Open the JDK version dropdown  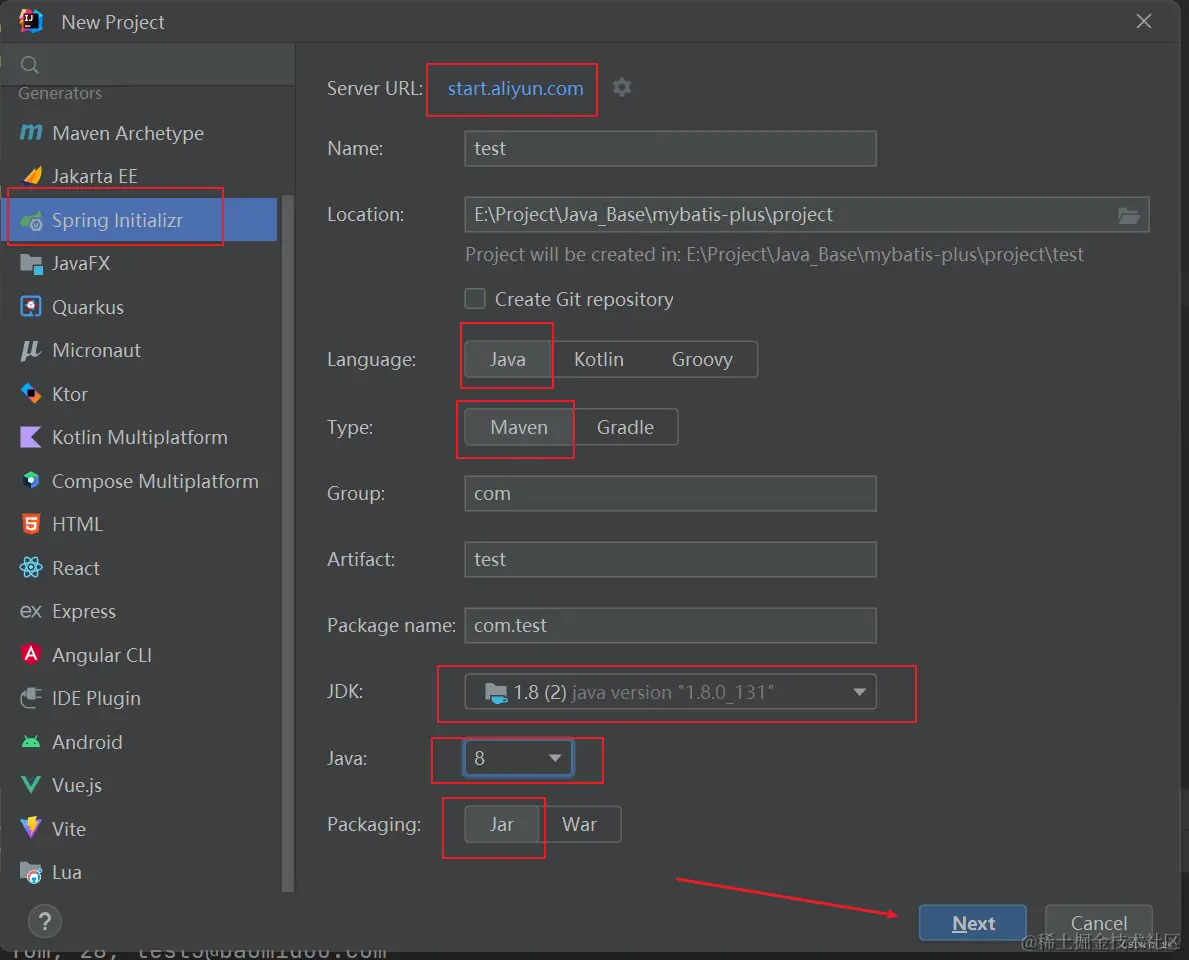pyautogui.click(x=670, y=692)
